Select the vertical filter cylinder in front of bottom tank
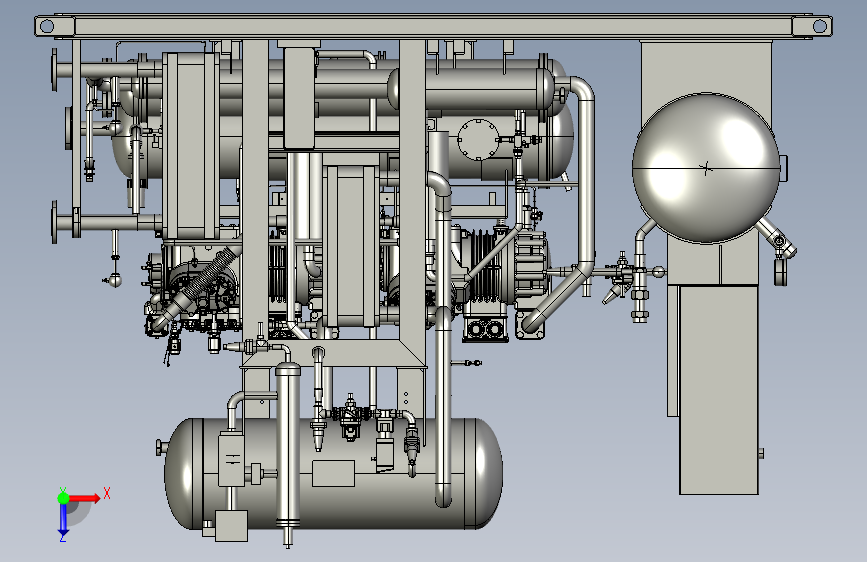The width and height of the screenshot is (867, 562). click(287, 448)
